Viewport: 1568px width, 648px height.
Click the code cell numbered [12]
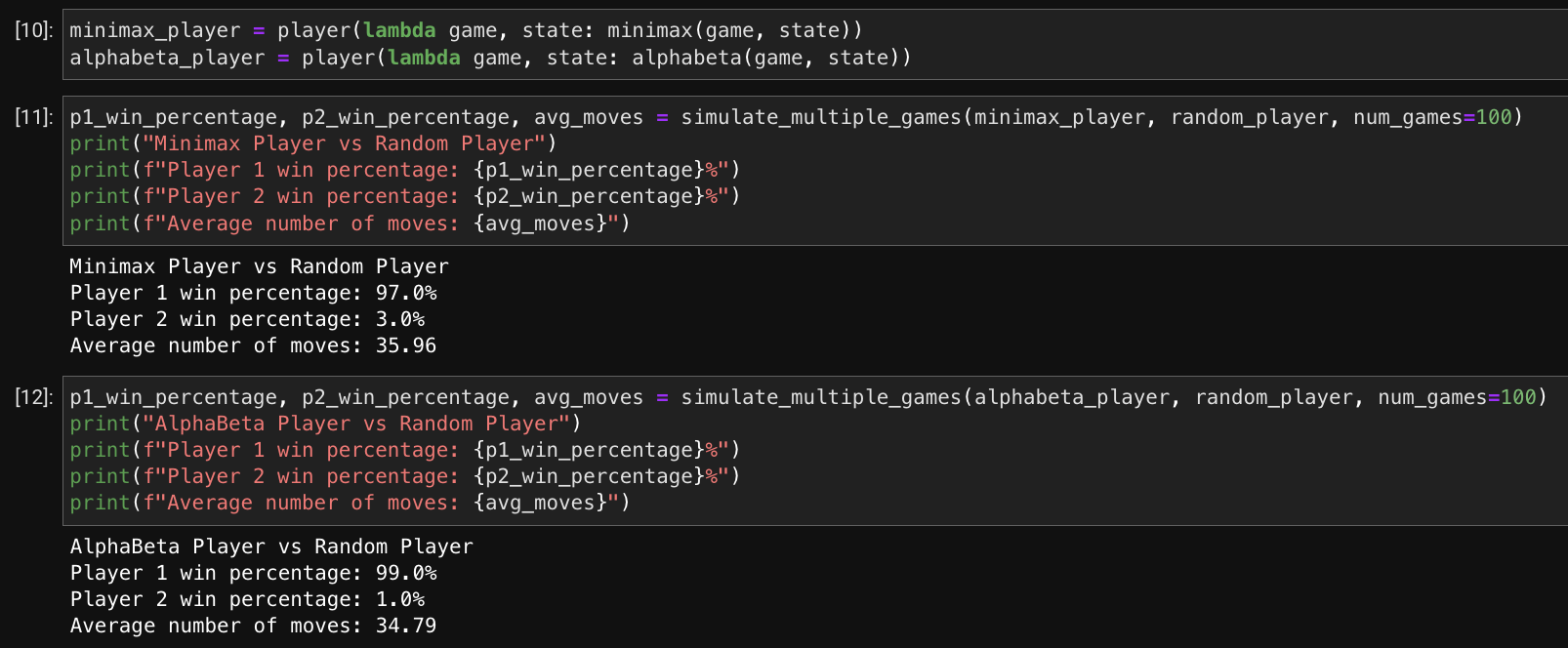tap(815, 450)
